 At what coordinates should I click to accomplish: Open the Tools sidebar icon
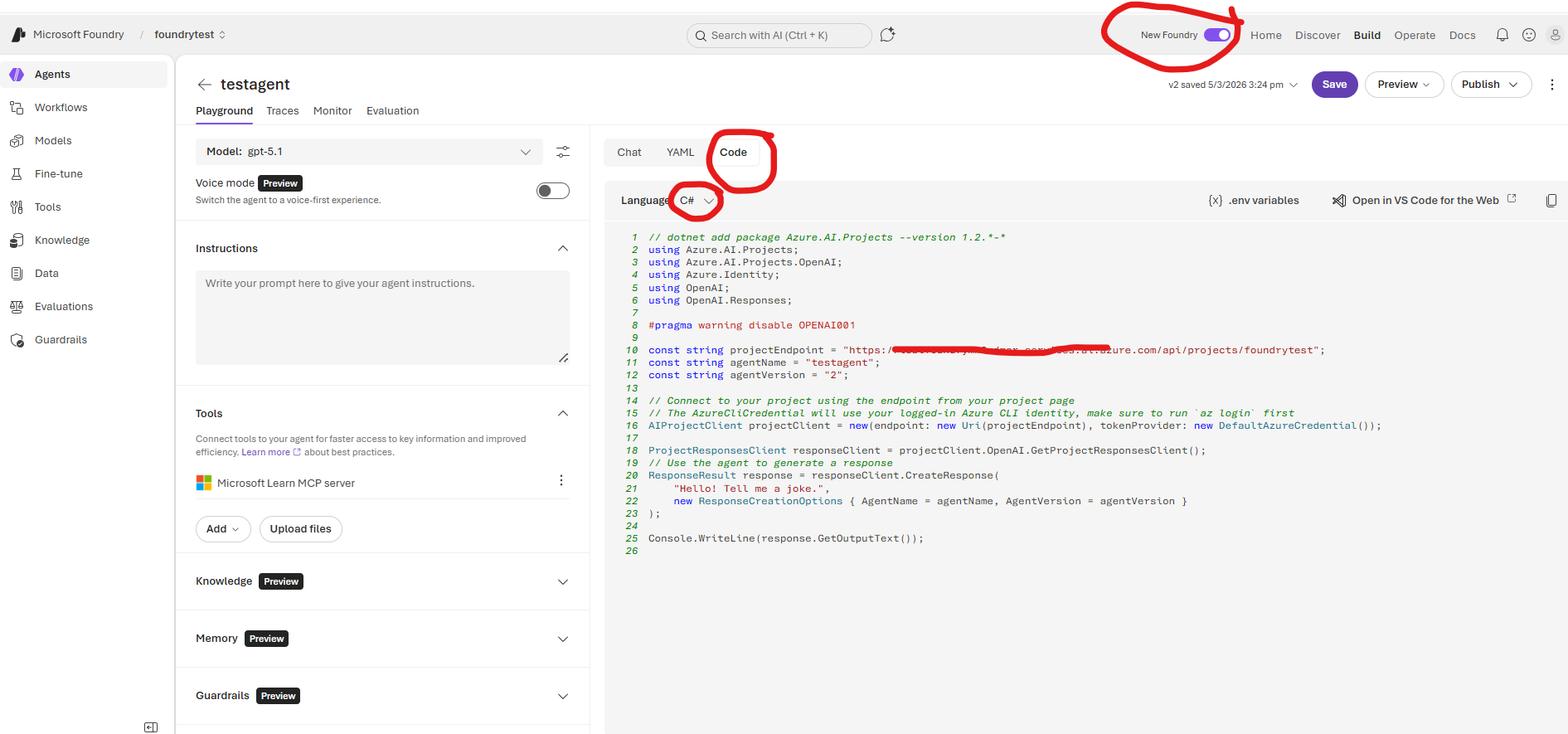(x=17, y=207)
